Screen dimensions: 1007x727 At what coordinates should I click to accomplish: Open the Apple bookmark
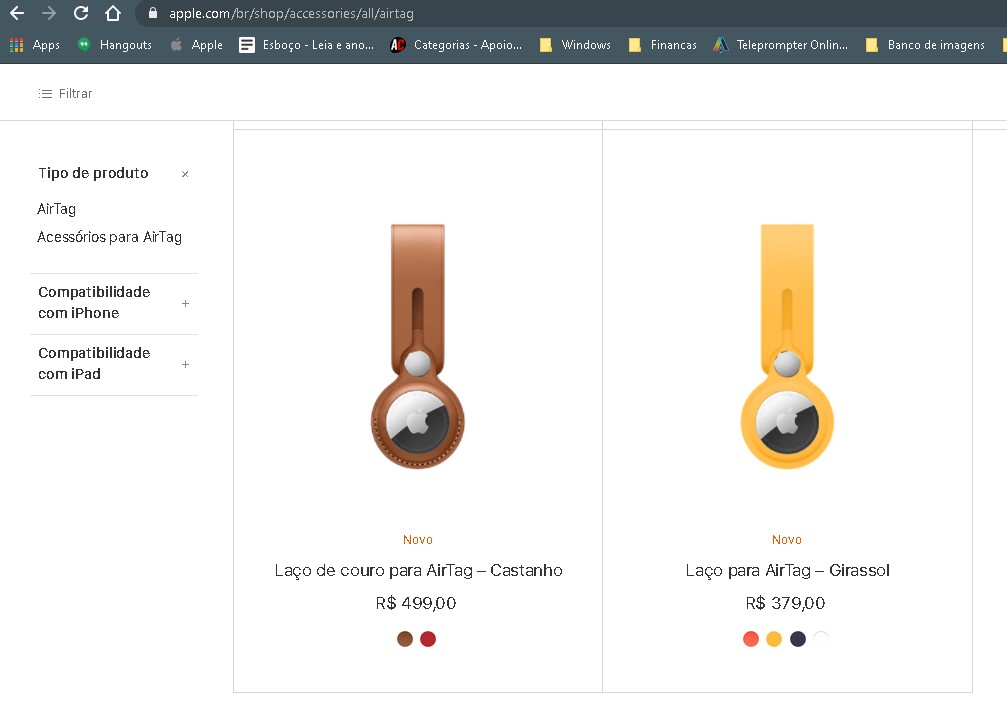(x=197, y=44)
